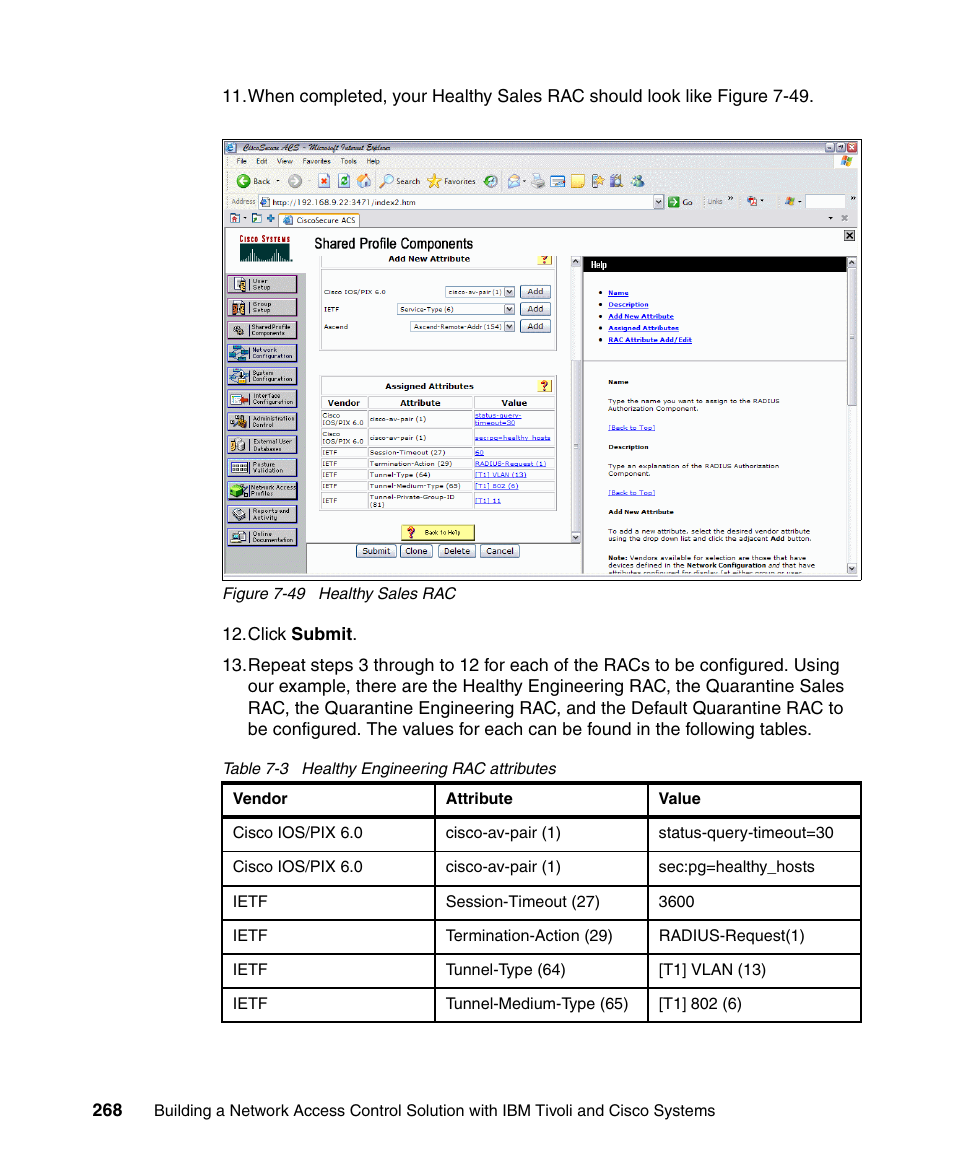Click the RAC Attribute Add/Edit help link
This screenshot has width=954, height=1165.
649,340
